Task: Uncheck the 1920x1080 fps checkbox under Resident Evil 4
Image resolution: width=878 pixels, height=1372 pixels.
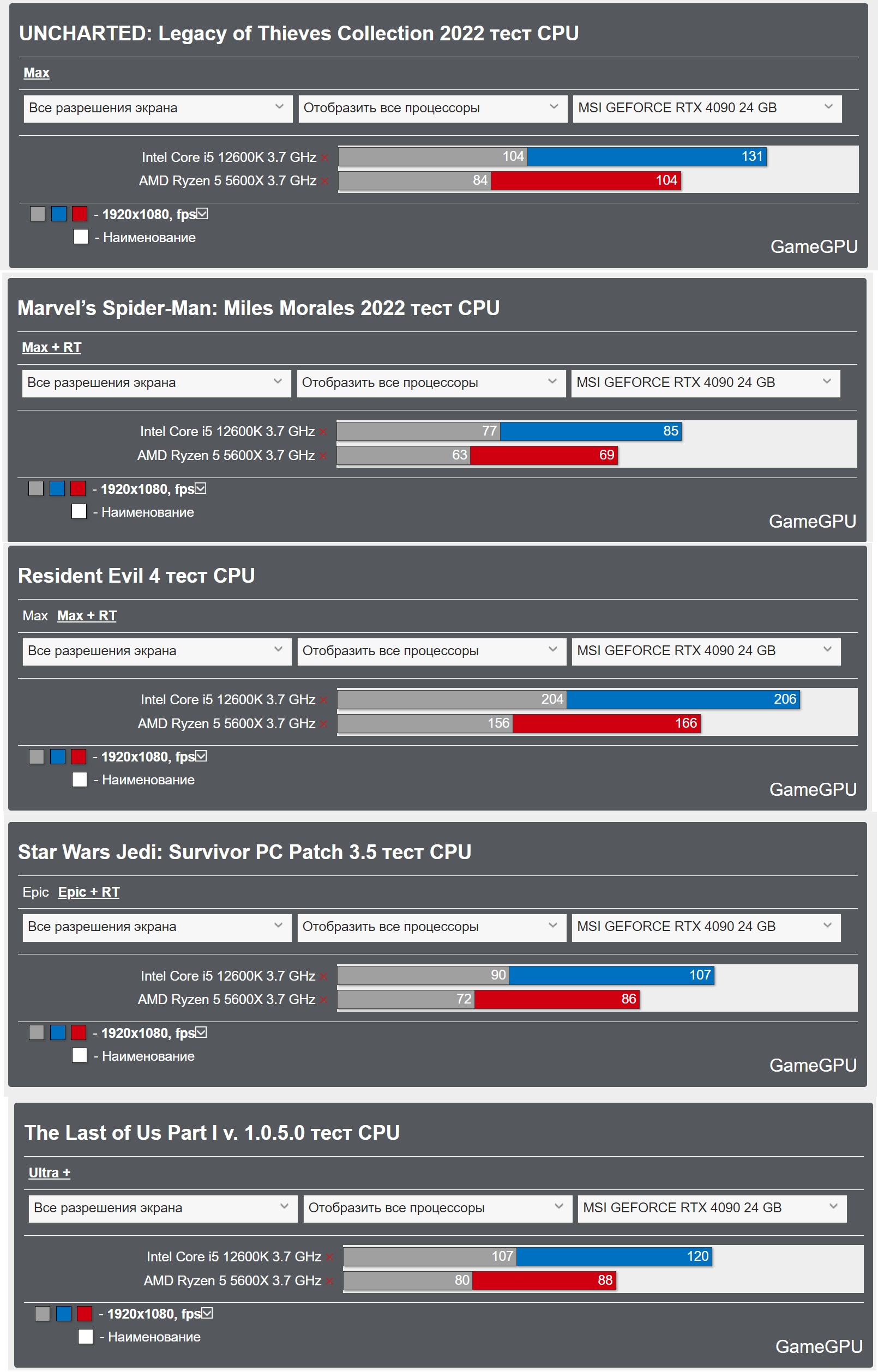Action: click(x=201, y=757)
